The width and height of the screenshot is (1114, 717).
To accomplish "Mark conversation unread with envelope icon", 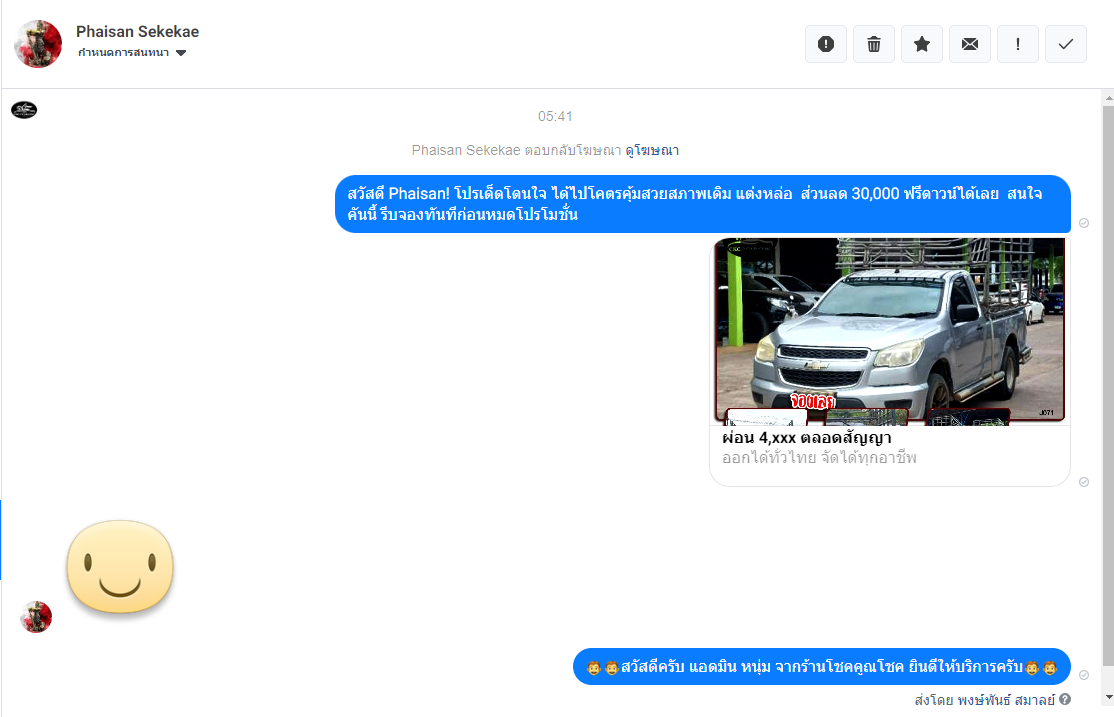I will click(970, 44).
